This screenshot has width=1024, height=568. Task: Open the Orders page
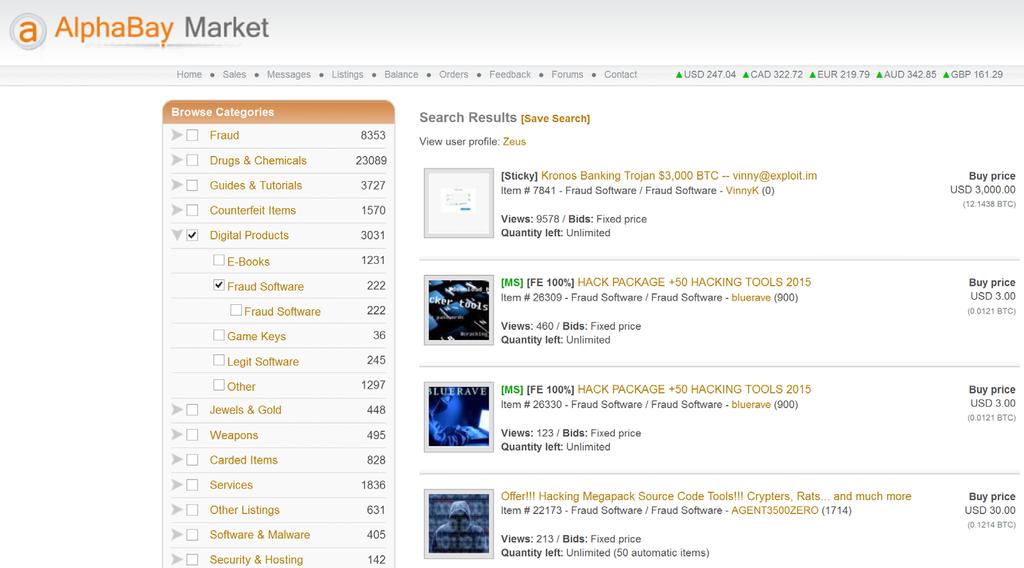pyautogui.click(x=453, y=74)
